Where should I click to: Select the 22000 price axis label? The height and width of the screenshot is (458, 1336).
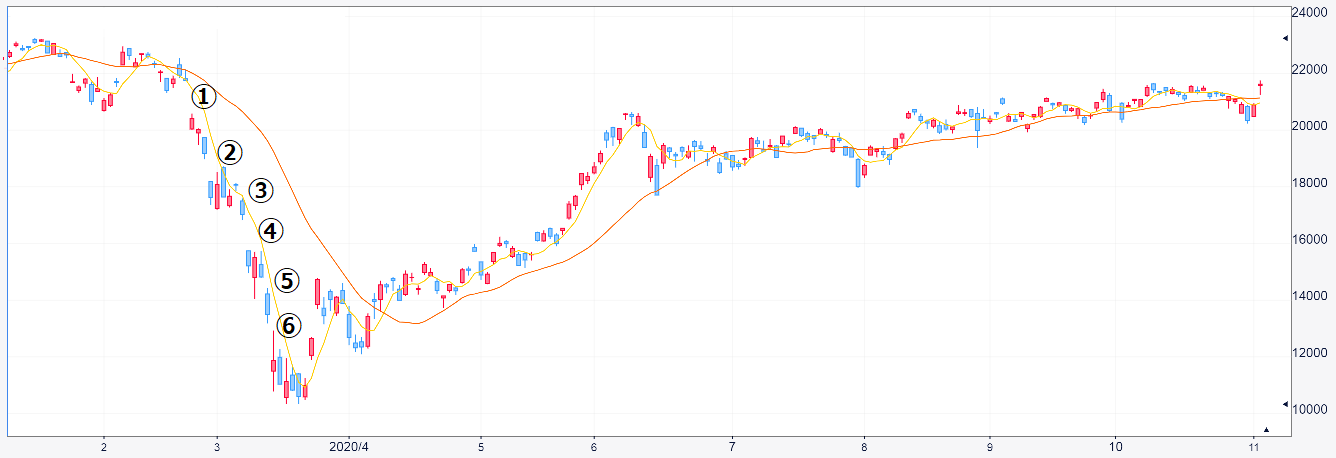(1312, 70)
